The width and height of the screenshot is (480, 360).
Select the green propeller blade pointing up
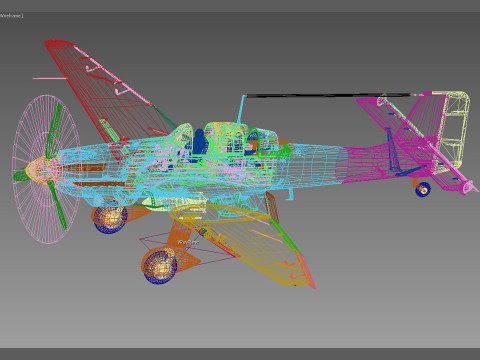(54, 131)
